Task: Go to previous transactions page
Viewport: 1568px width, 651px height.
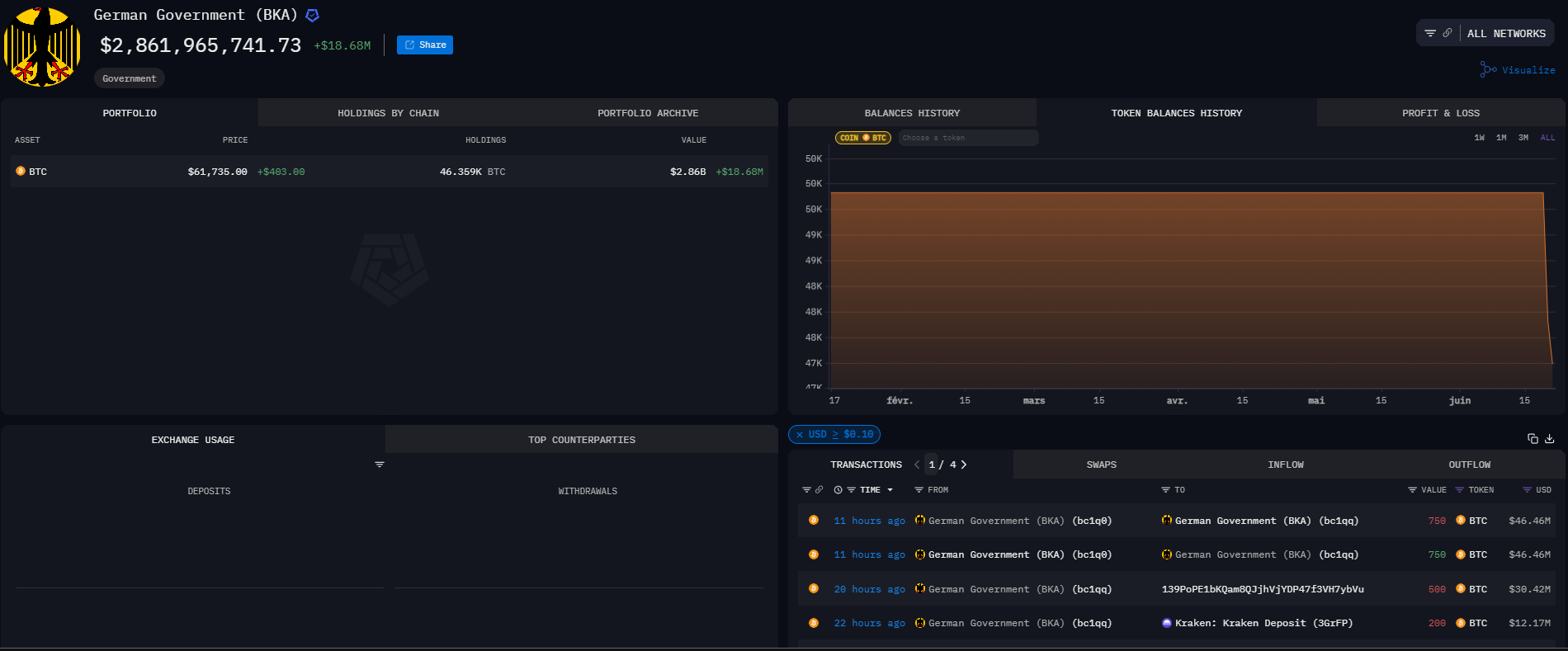Action: [x=917, y=465]
